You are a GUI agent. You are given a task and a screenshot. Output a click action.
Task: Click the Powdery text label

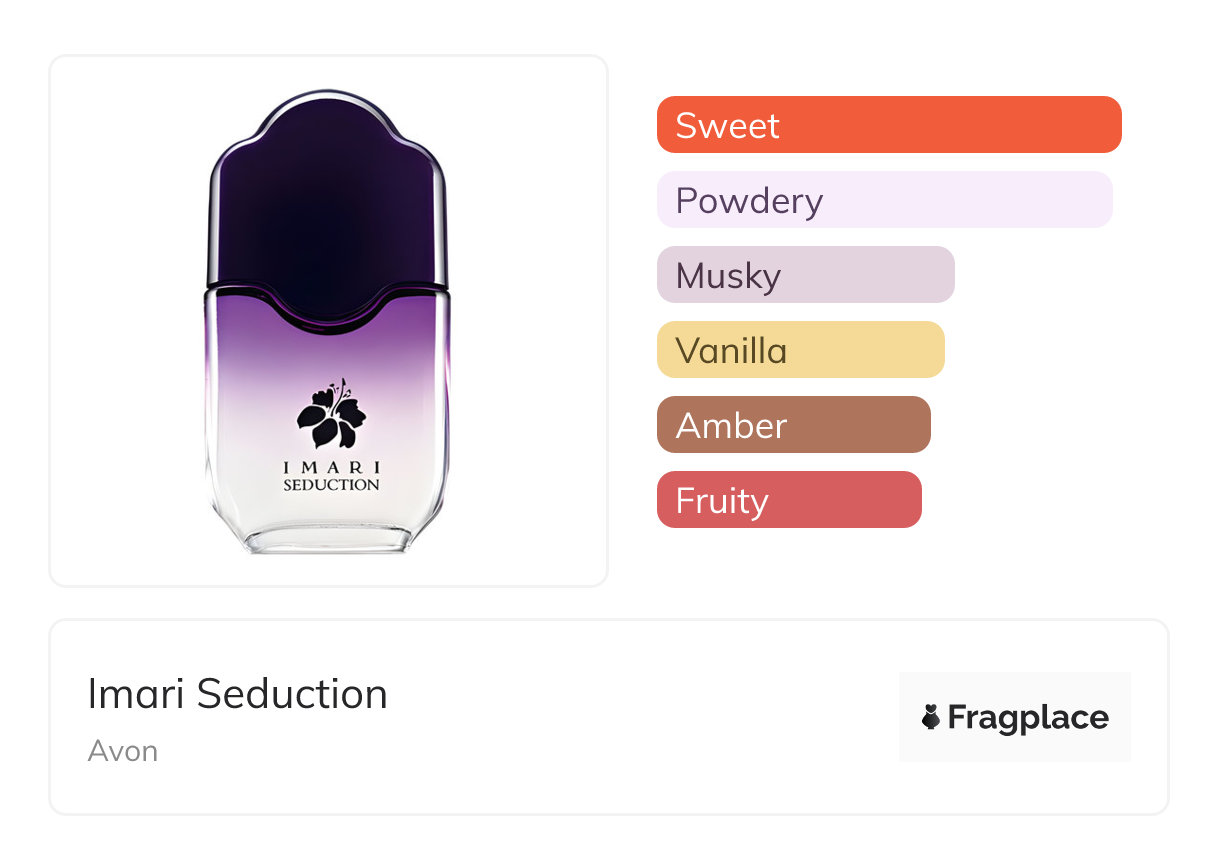coord(749,201)
